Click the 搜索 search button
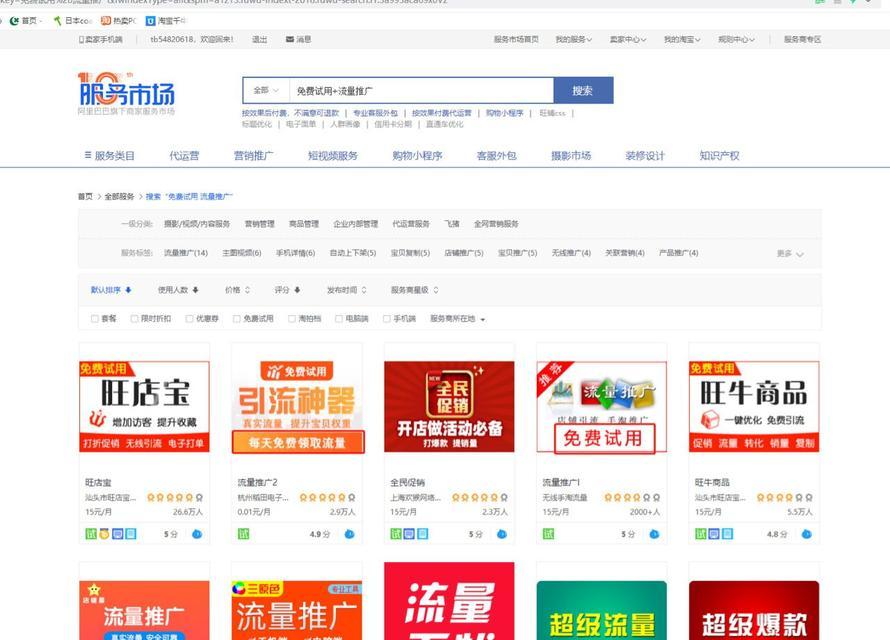Viewport: 890px width, 640px height. click(583, 90)
